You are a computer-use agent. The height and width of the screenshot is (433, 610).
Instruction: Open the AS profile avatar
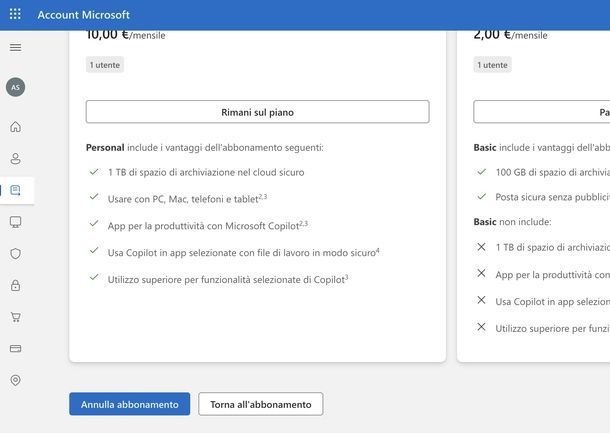[x=16, y=87]
